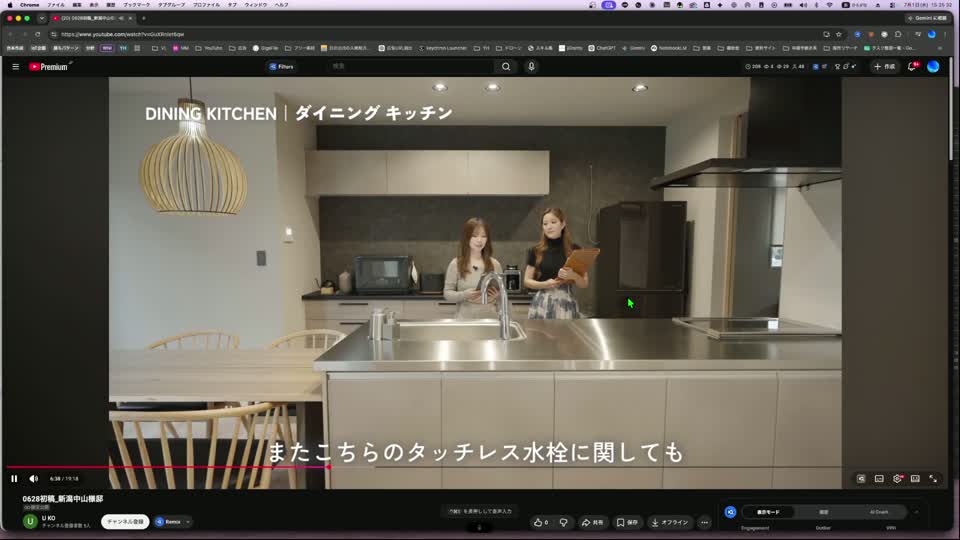Click the page vertical scrollbar

tap(951, 110)
